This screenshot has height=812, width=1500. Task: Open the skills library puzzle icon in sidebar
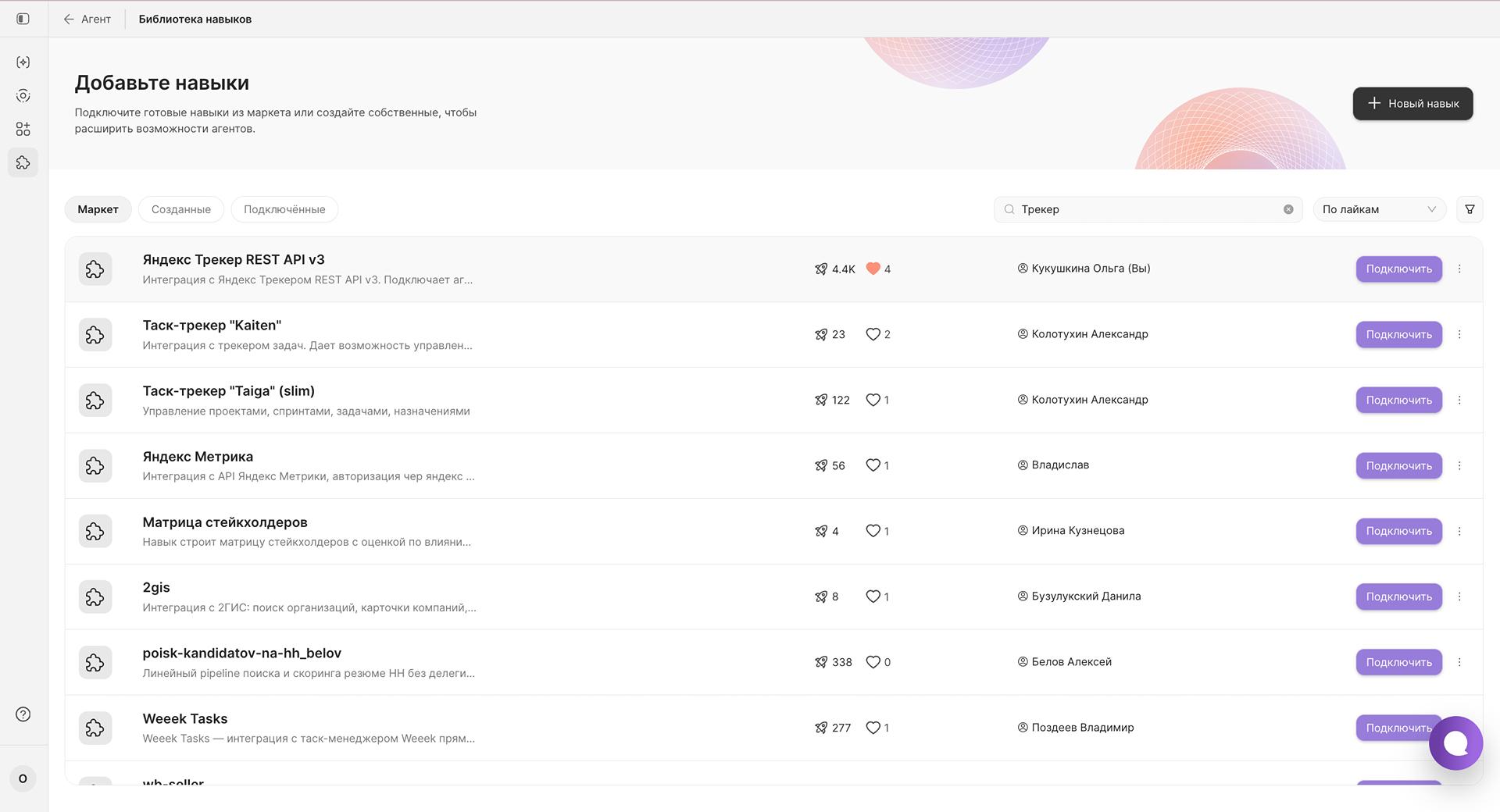pos(23,162)
